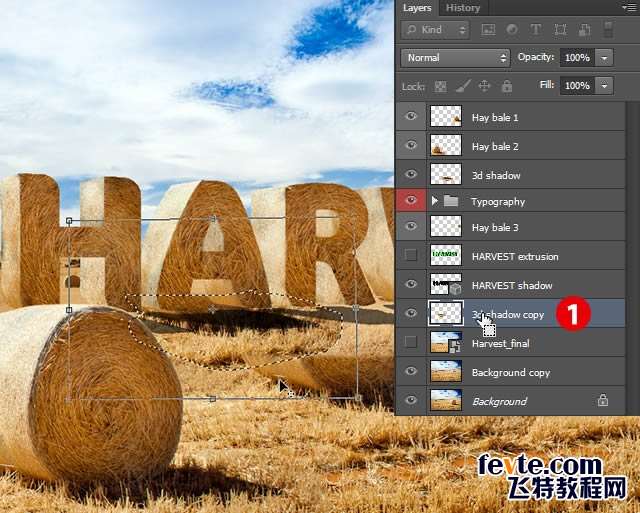The width and height of the screenshot is (640, 513).
Task: Click the Lock all padlock icon
Action: coord(507,87)
